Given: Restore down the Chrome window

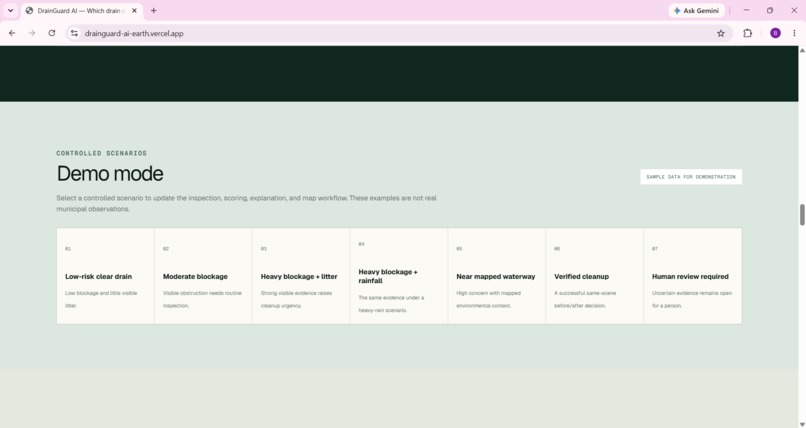Looking at the screenshot, I should (x=770, y=10).
